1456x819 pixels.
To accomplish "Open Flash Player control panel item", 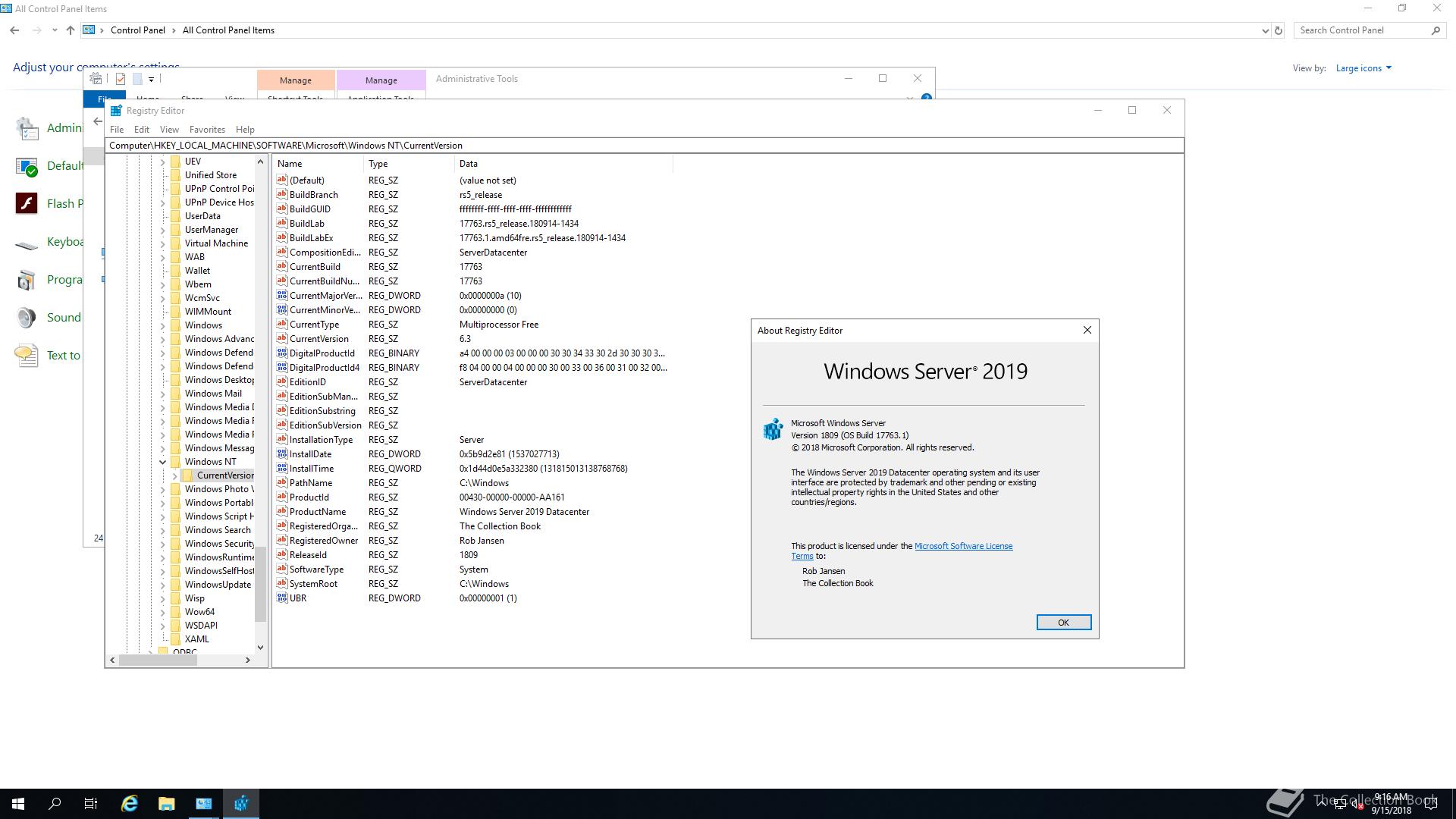I will (49, 203).
